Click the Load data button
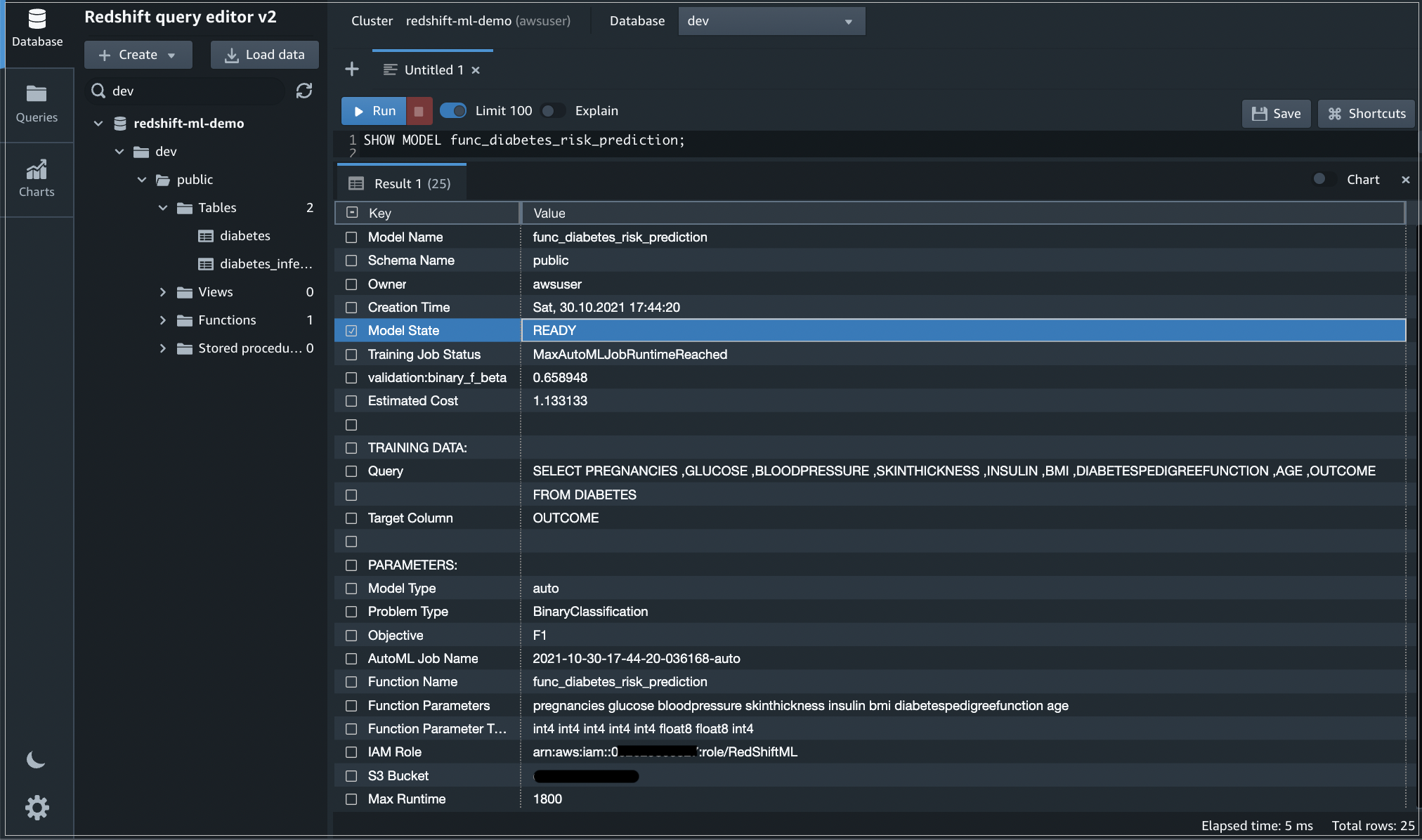 264,55
